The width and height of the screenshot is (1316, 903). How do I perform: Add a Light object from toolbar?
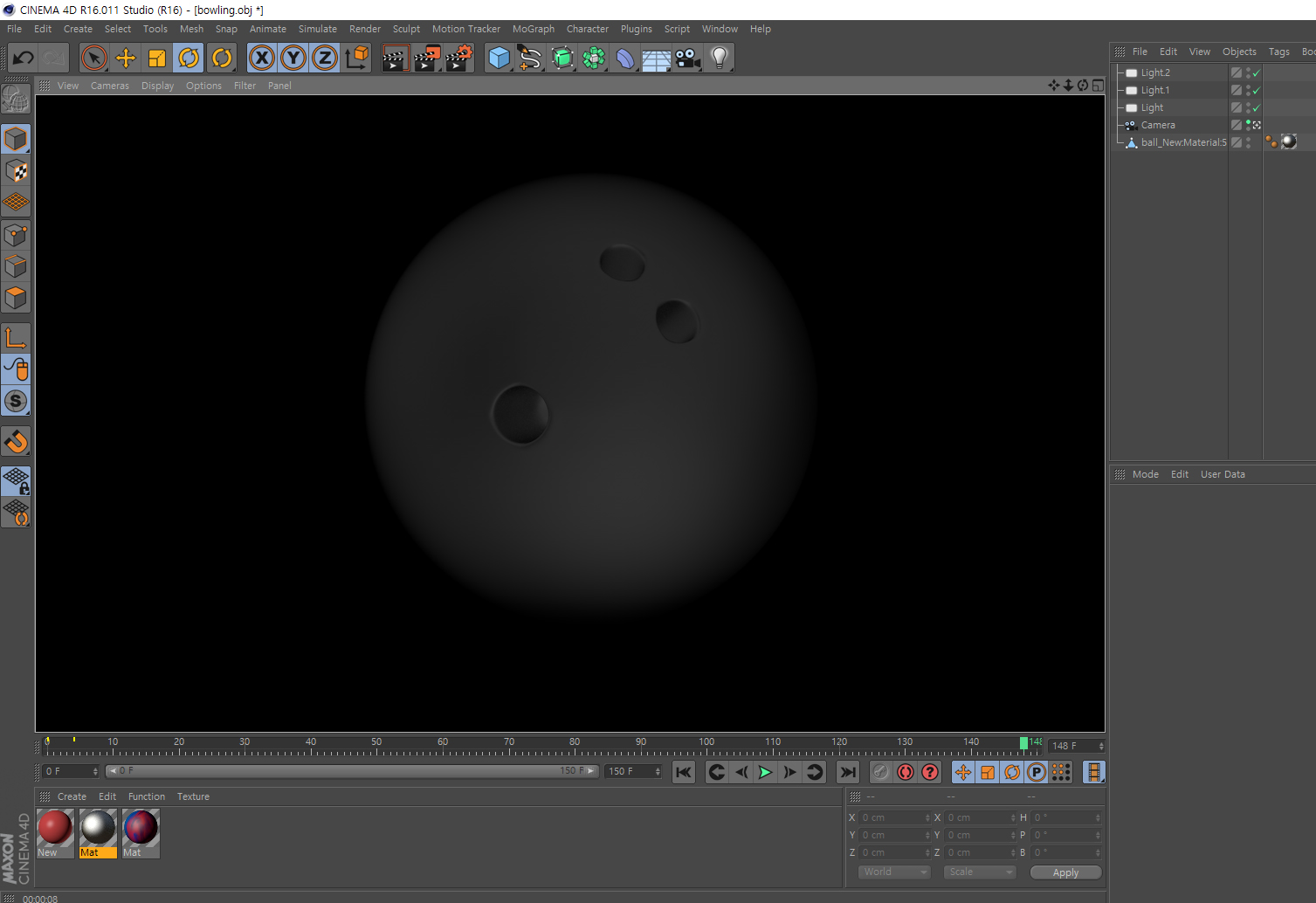coord(720,59)
